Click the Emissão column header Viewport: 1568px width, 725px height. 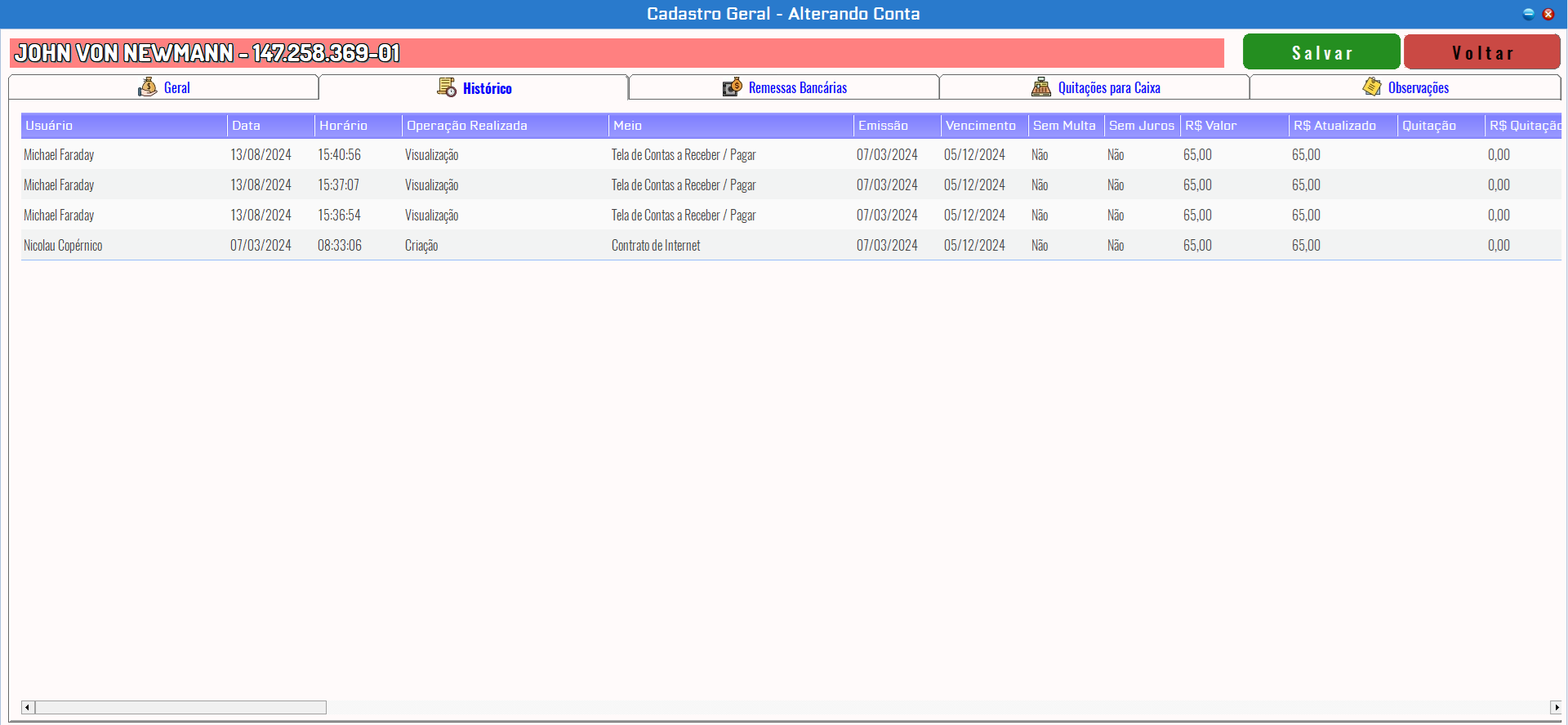pos(898,126)
